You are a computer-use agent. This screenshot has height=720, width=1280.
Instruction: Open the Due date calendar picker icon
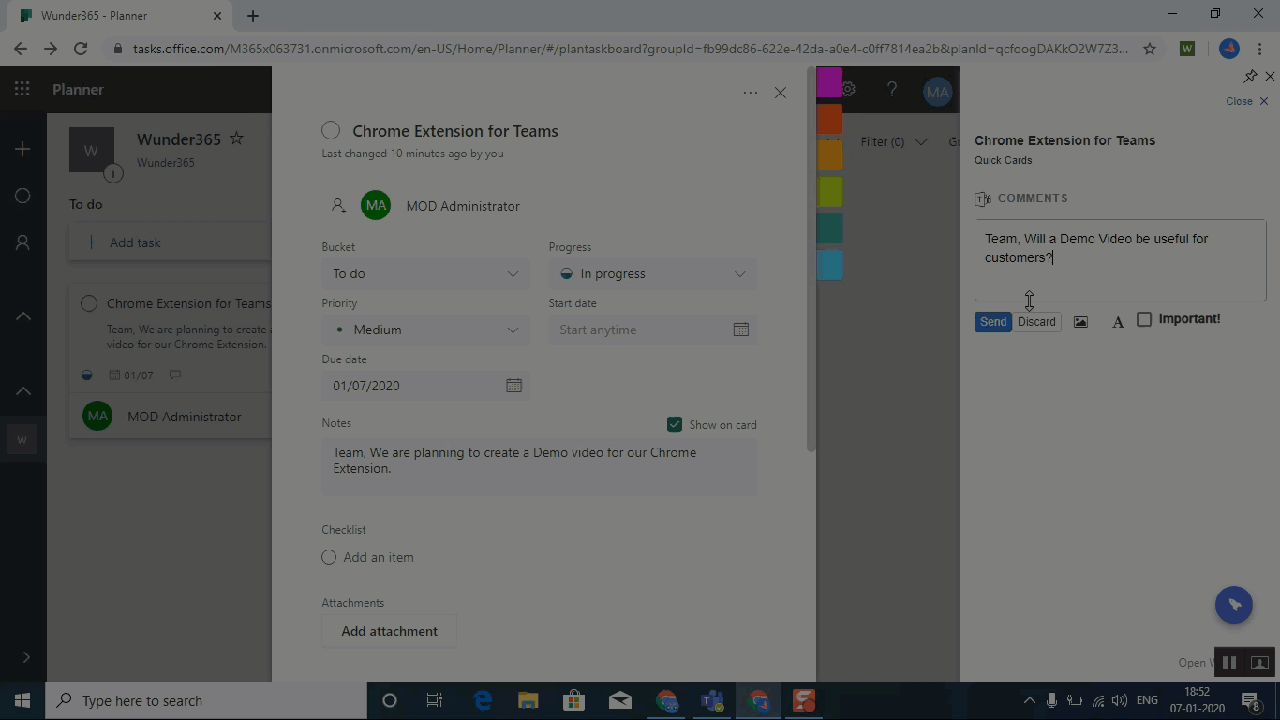tap(514, 385)
